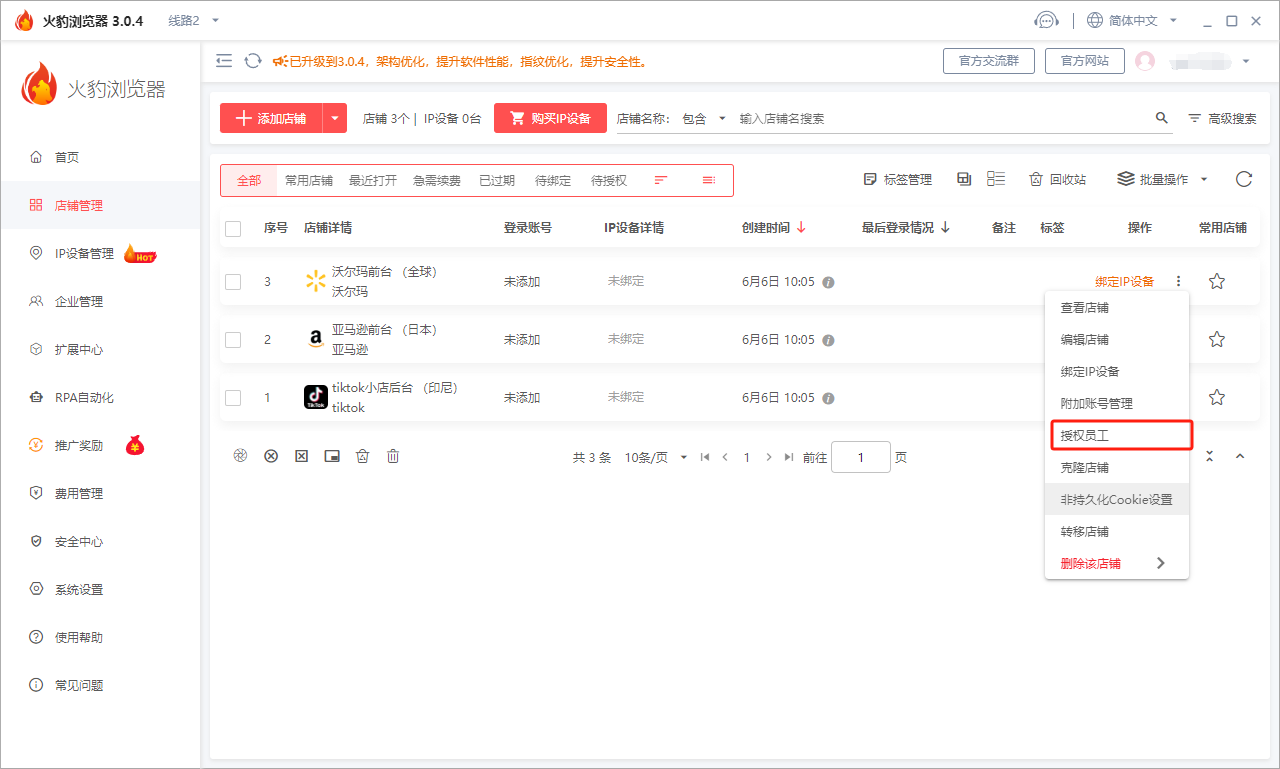Image resolution: width=1280 pixels, height=769 pixels.
Task: Open the customer service headset icon
Action: point(1046,20)
